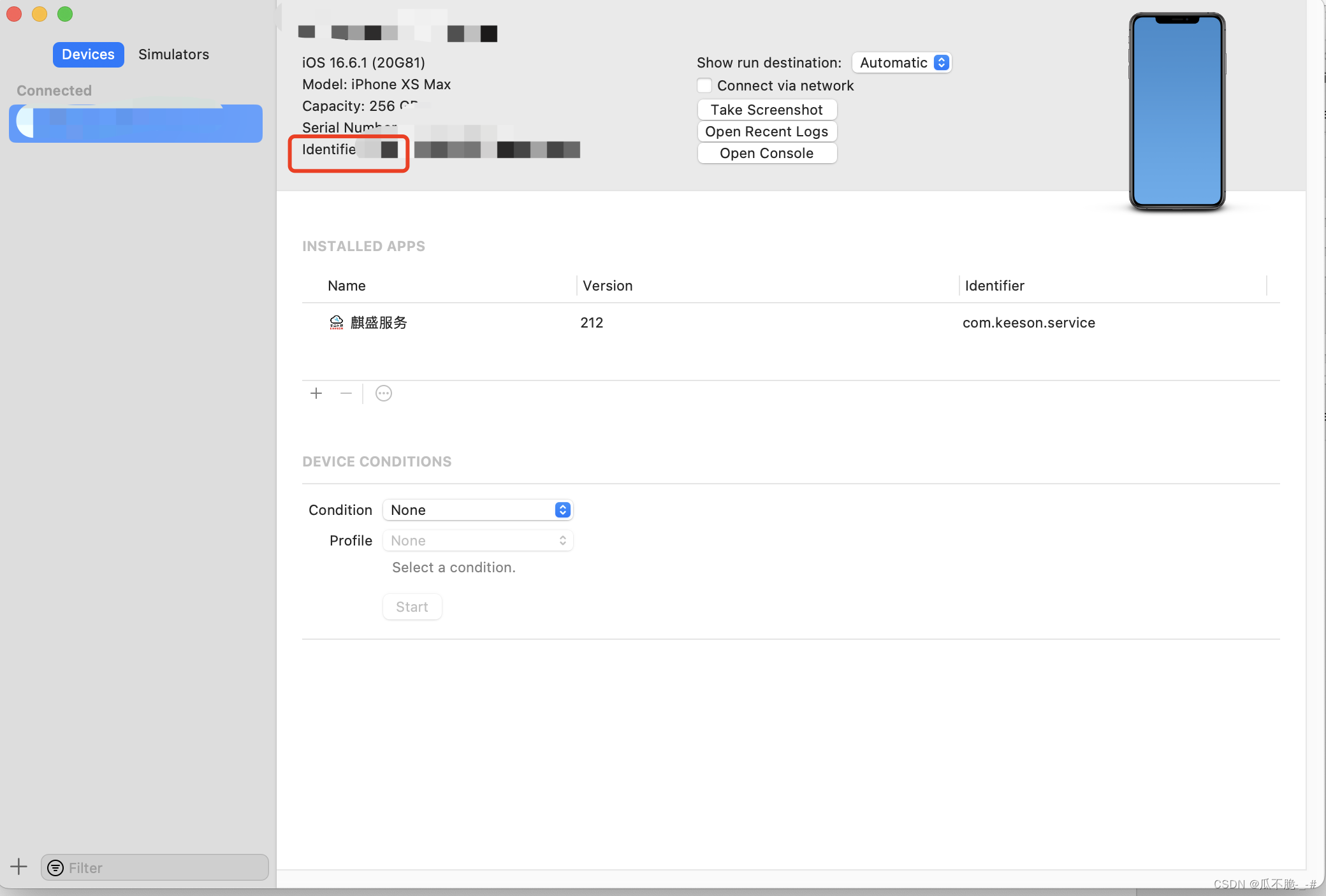Click the 麒盛服务 app icon

[337, 322]
